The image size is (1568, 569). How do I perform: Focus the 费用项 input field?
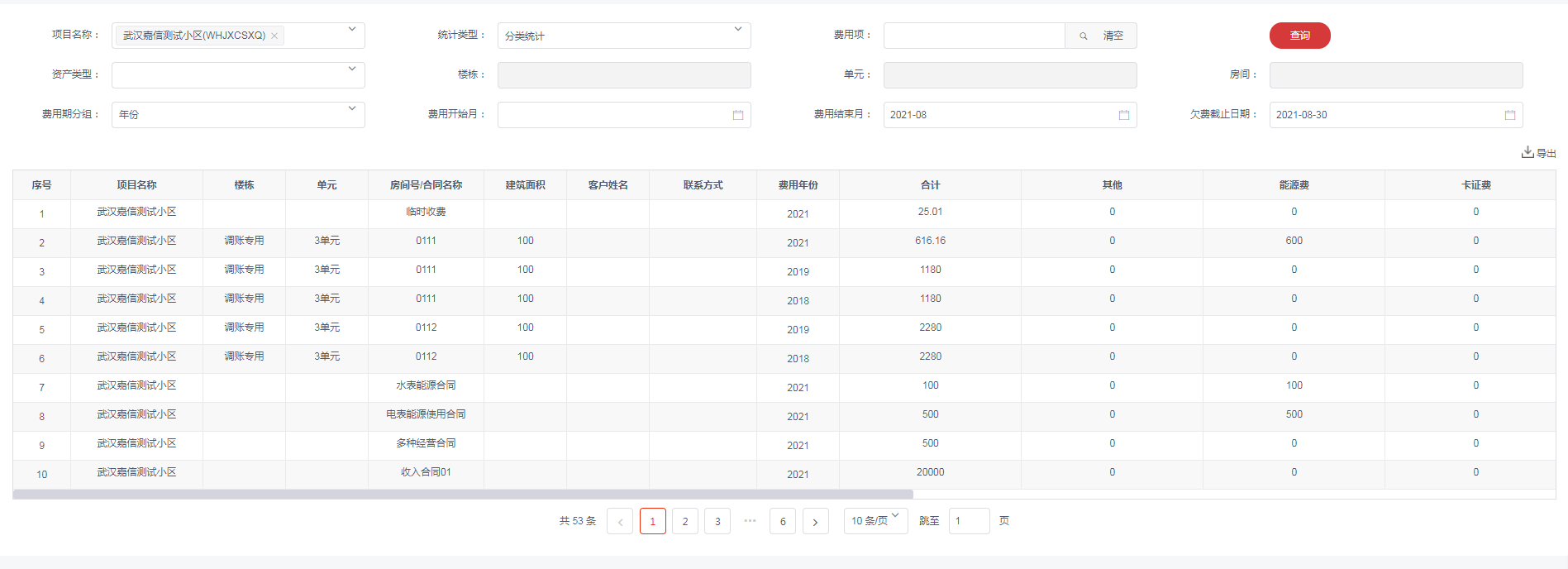pyautogui.click(x=975, y=36)
